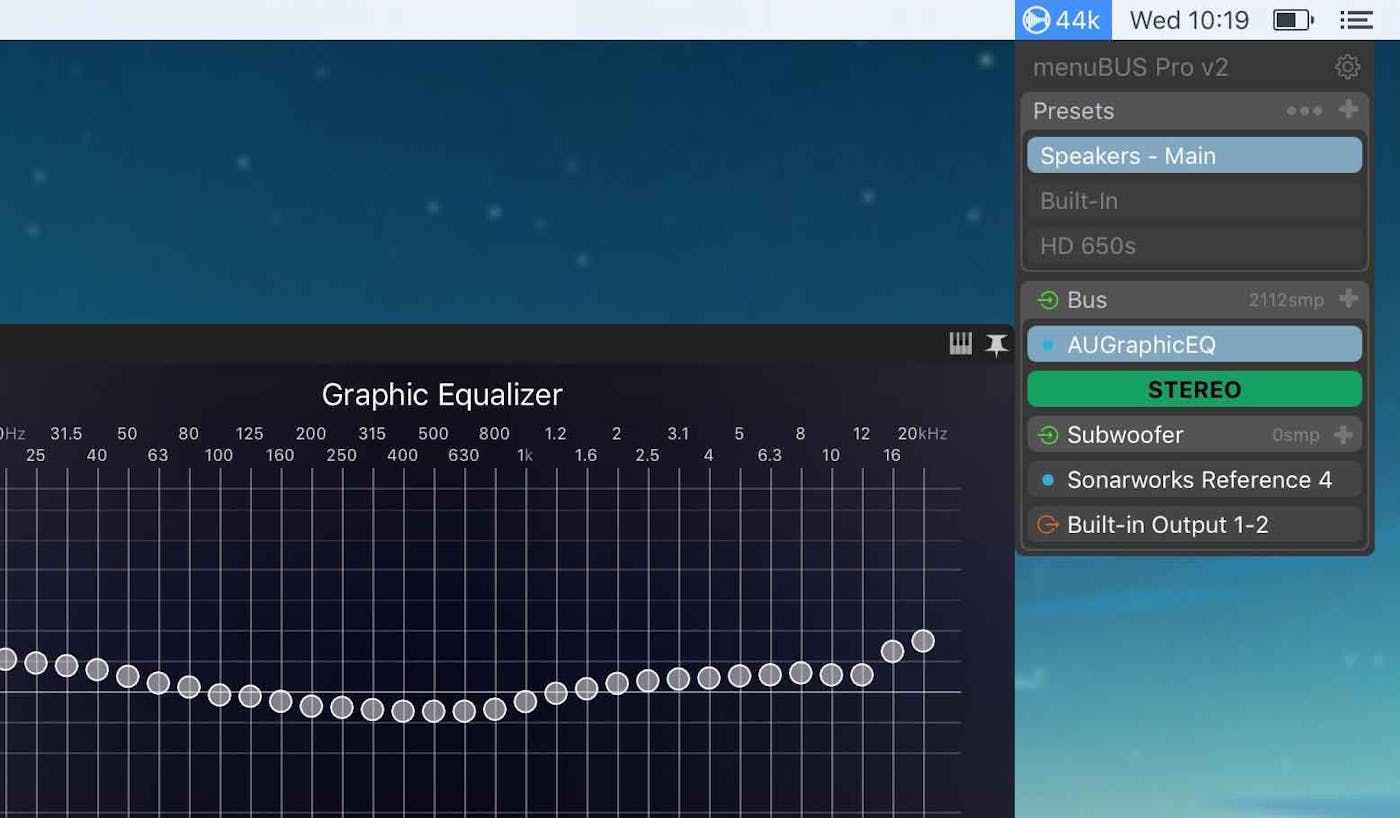Click the 25 Hz band slider handle
Image resolution: width=1400 pixels, height=818 pixels.
[x=36, y=662]
